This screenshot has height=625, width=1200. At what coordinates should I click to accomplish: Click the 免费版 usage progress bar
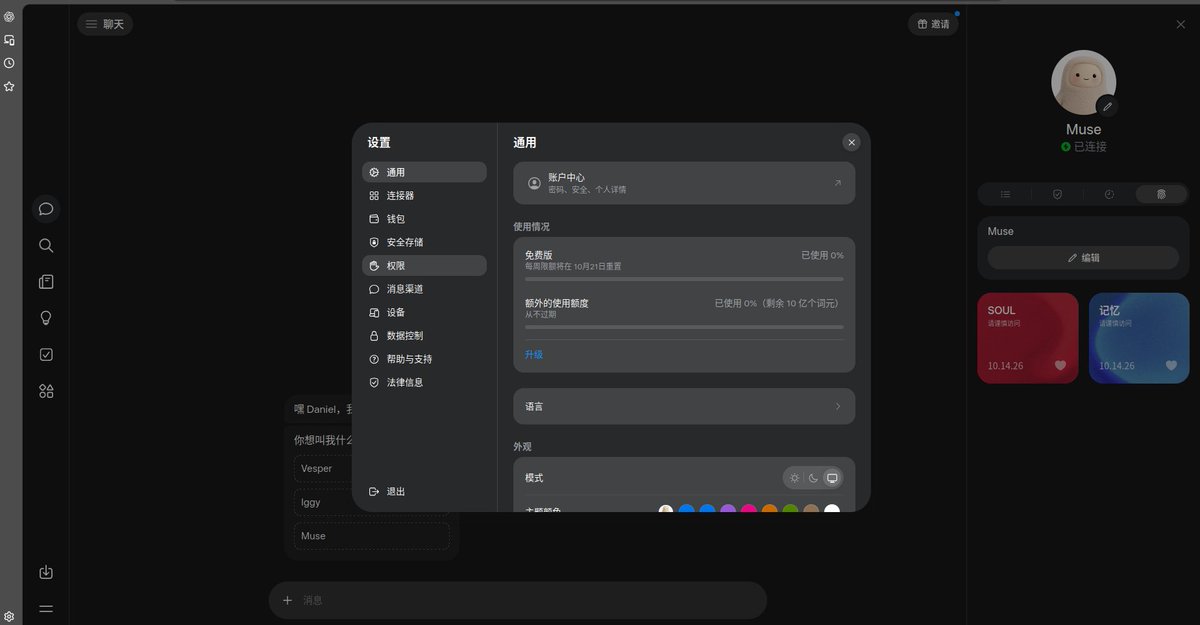(684, 279)
